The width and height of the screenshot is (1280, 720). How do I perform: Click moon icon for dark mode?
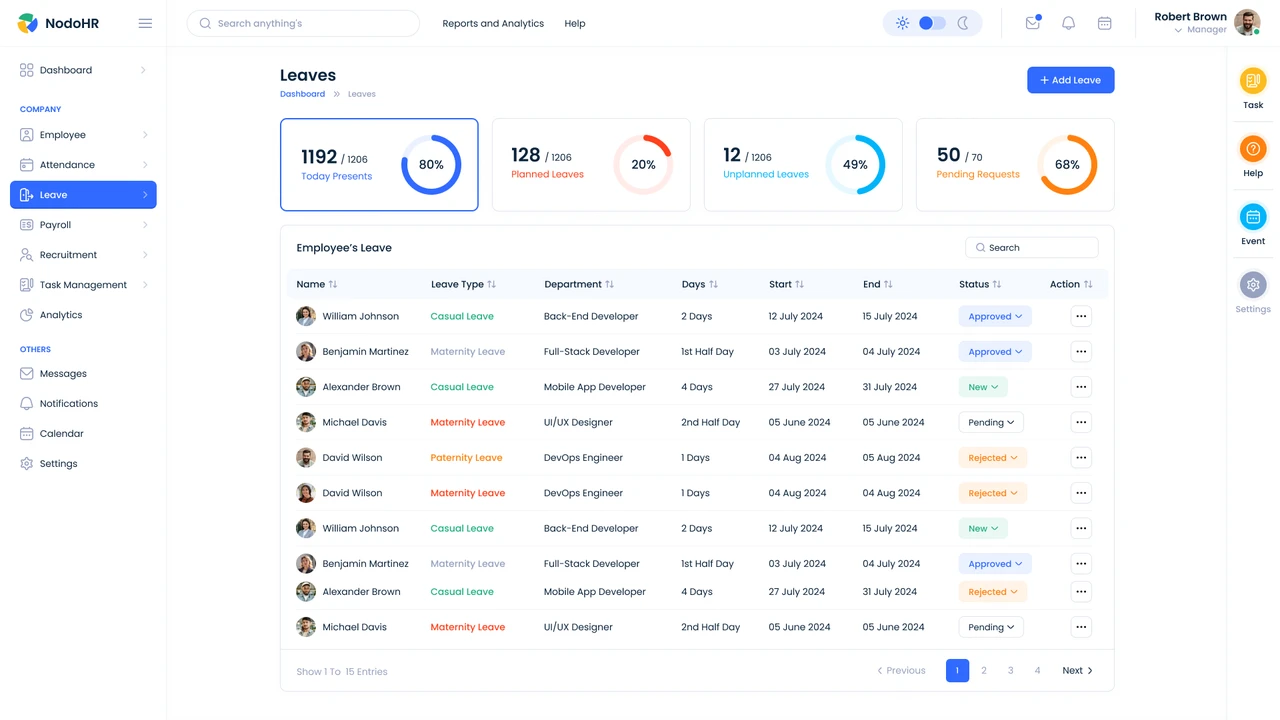click(963, 23)
